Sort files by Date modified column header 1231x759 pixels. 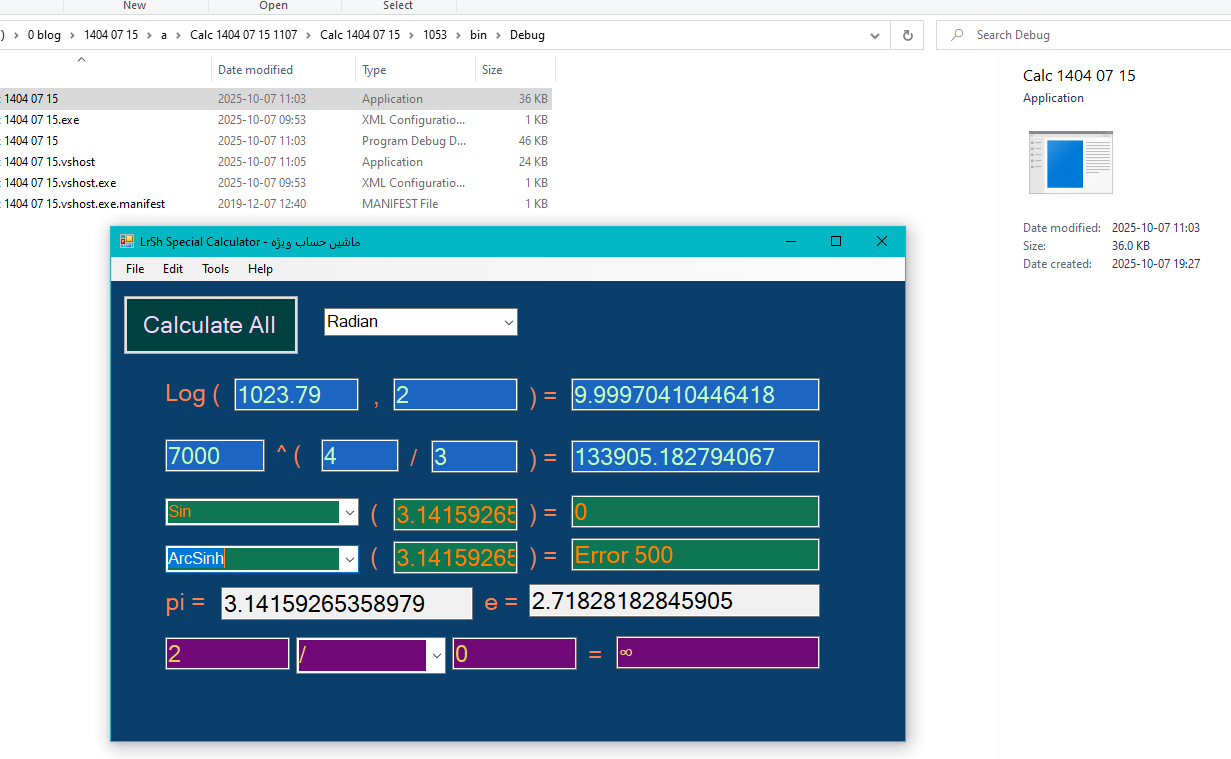click(256, 70)
